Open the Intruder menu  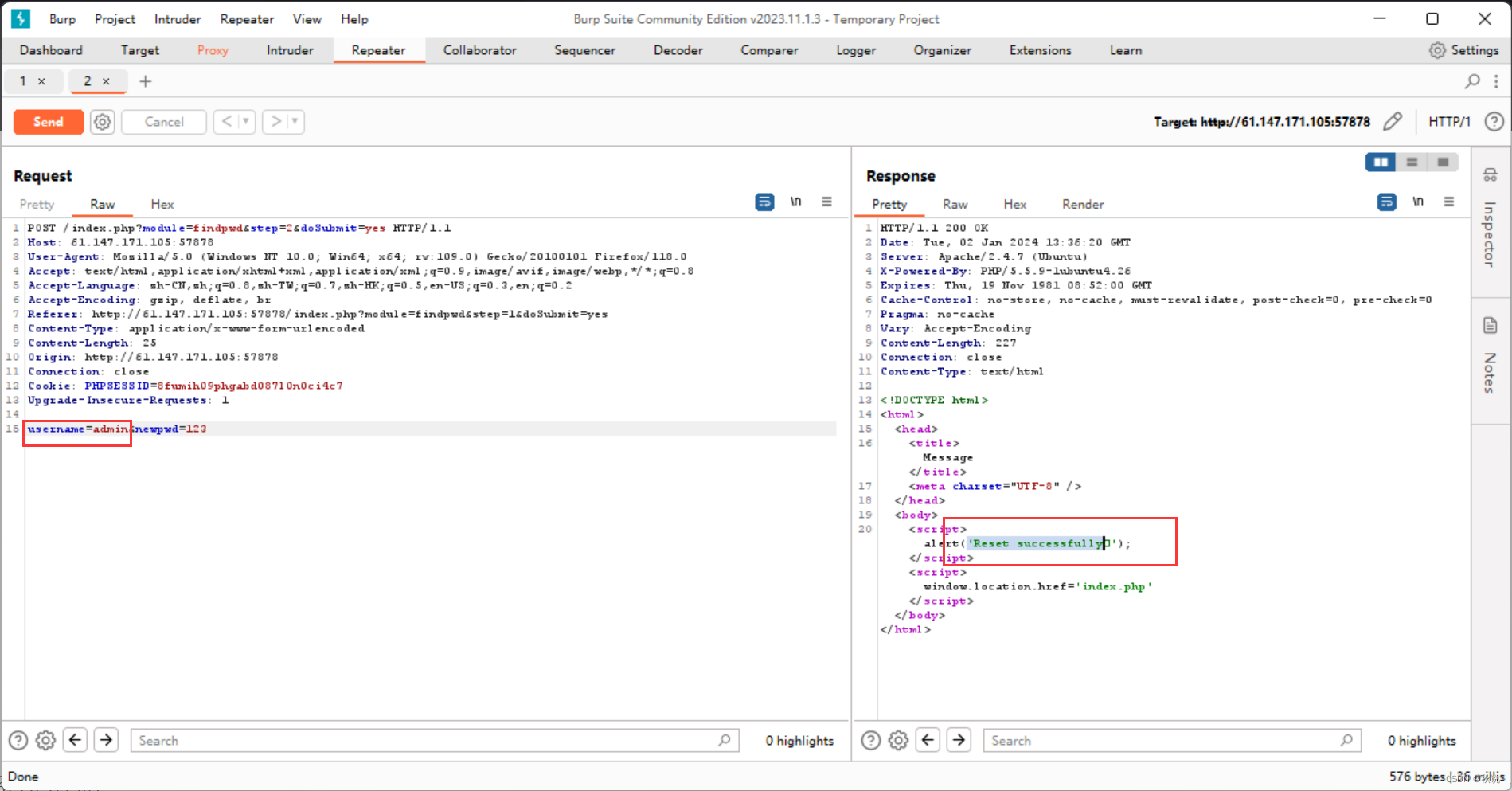[178, 19]
